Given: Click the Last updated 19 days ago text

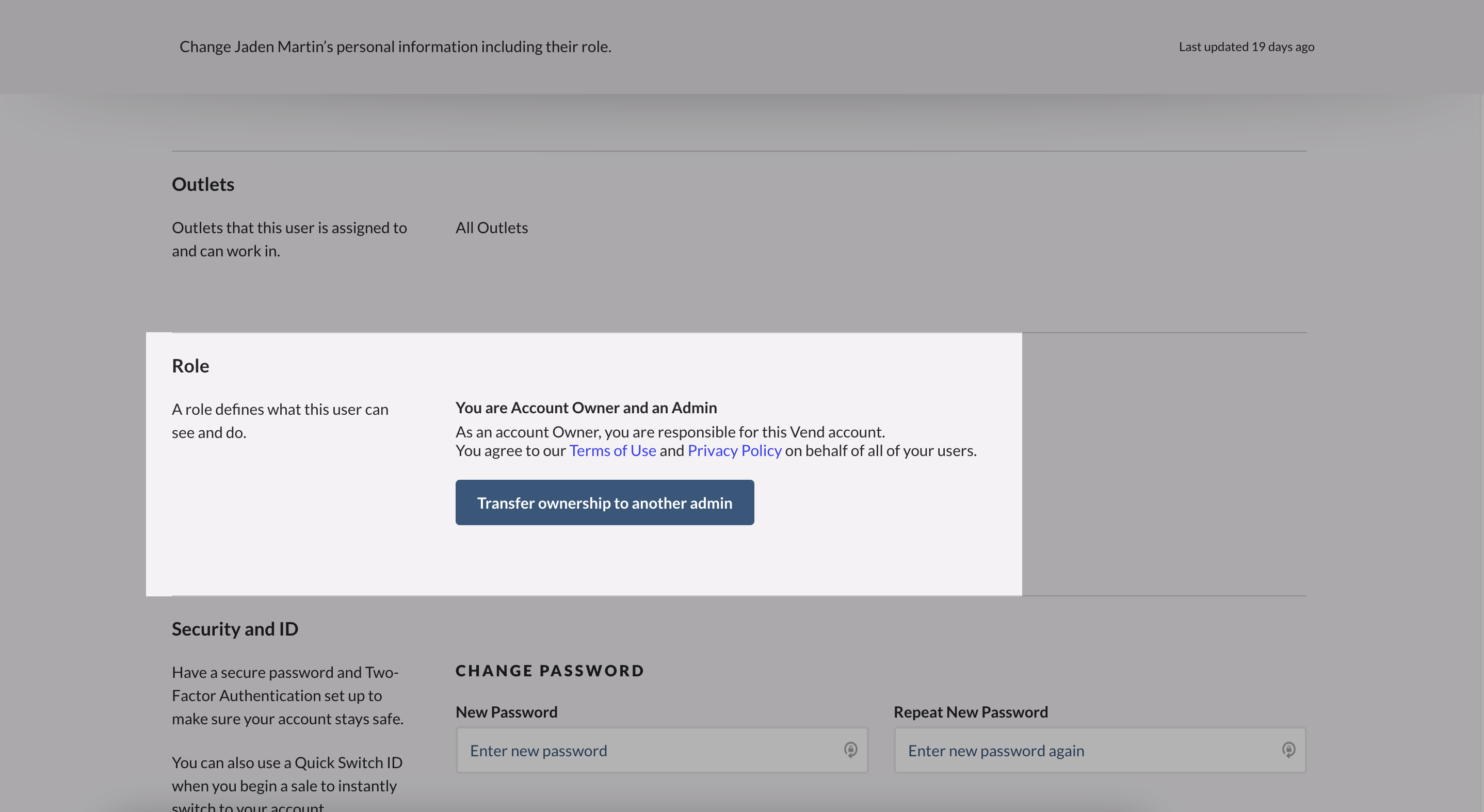Looking at the screenshot, I should [x=1246, y=46].
